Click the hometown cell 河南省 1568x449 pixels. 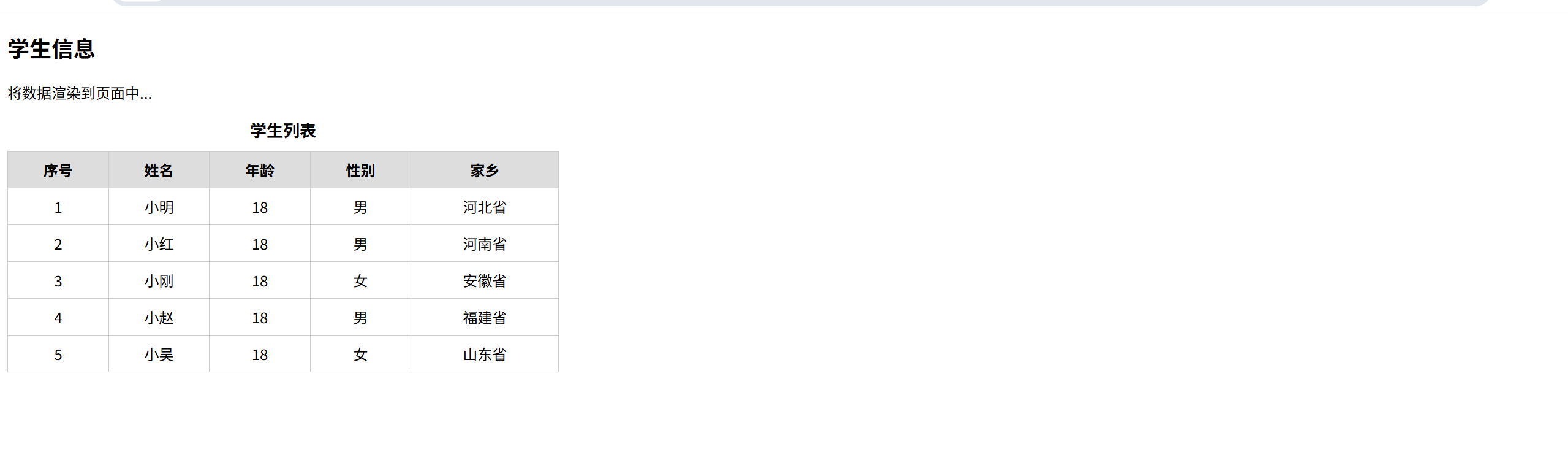coord(485,244)
